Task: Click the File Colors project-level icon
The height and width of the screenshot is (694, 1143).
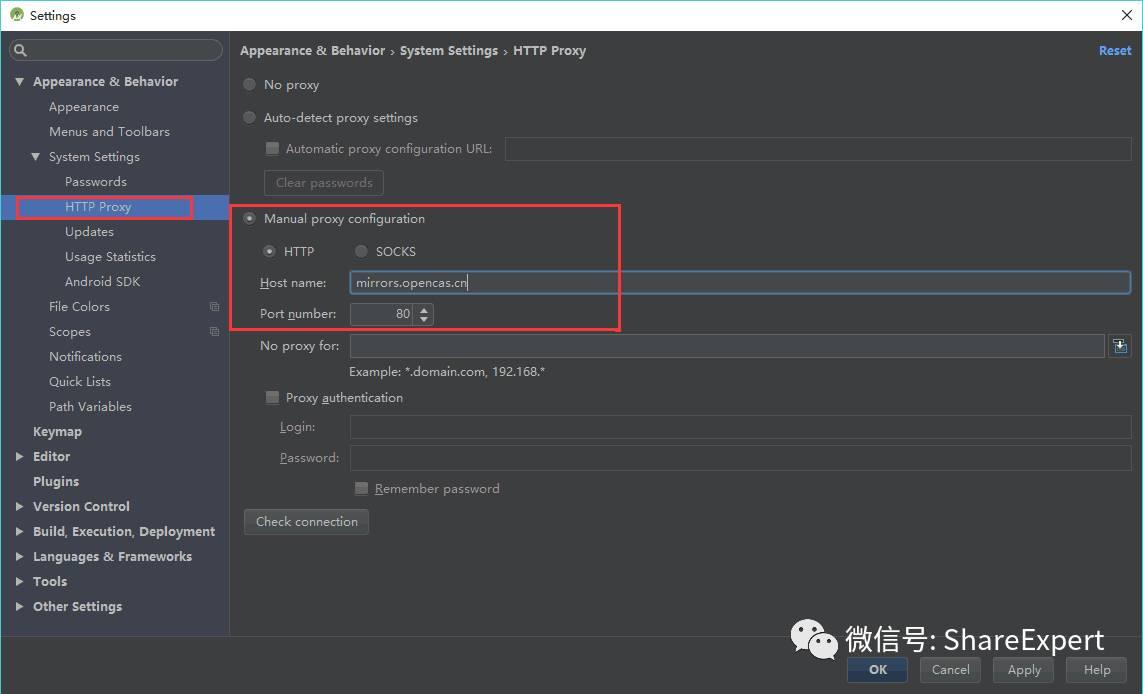Action: click(214, 307)
